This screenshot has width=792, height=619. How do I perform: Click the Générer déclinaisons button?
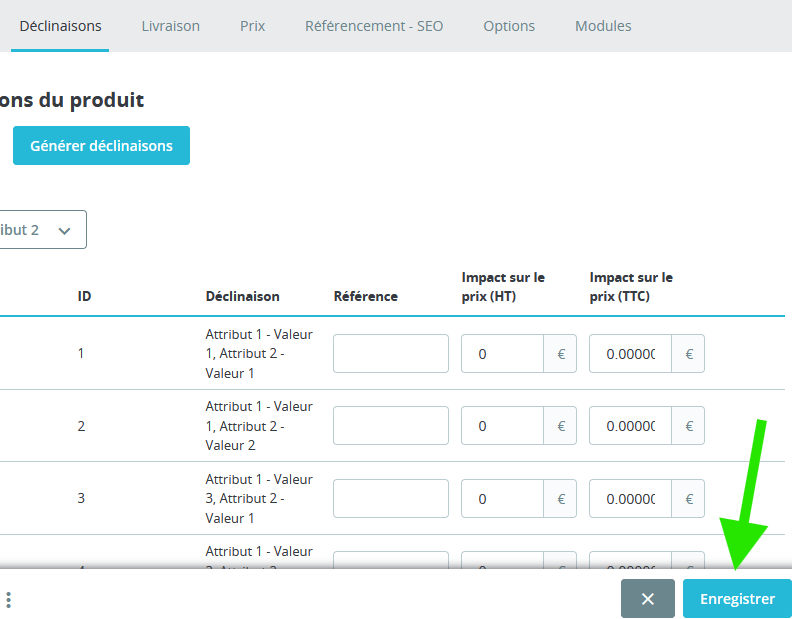101,146
